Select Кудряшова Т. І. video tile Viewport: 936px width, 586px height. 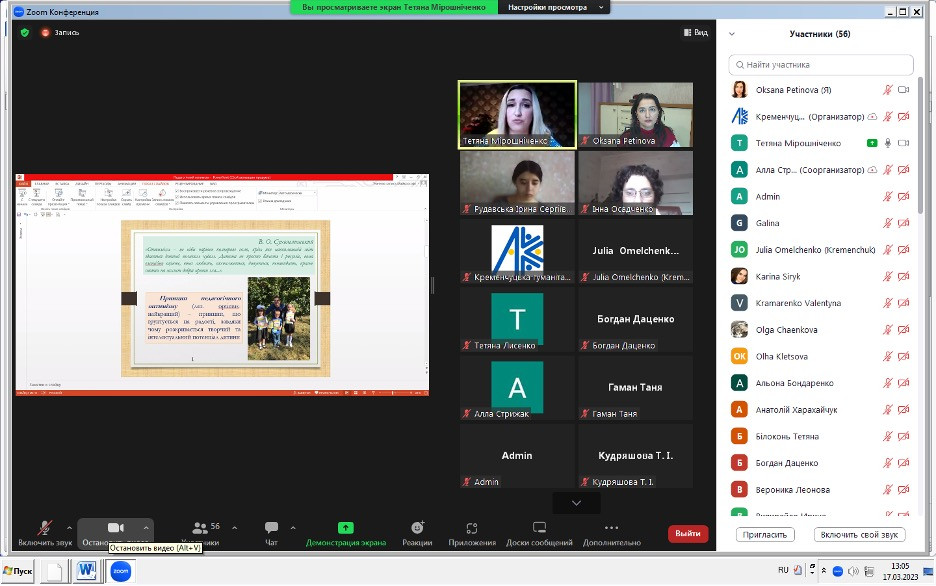[635, 456]
